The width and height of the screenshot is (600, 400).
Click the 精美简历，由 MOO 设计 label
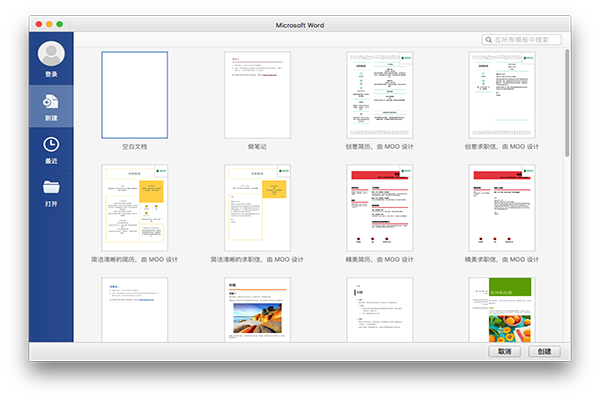pyautogui.click(x=380, y=260)
